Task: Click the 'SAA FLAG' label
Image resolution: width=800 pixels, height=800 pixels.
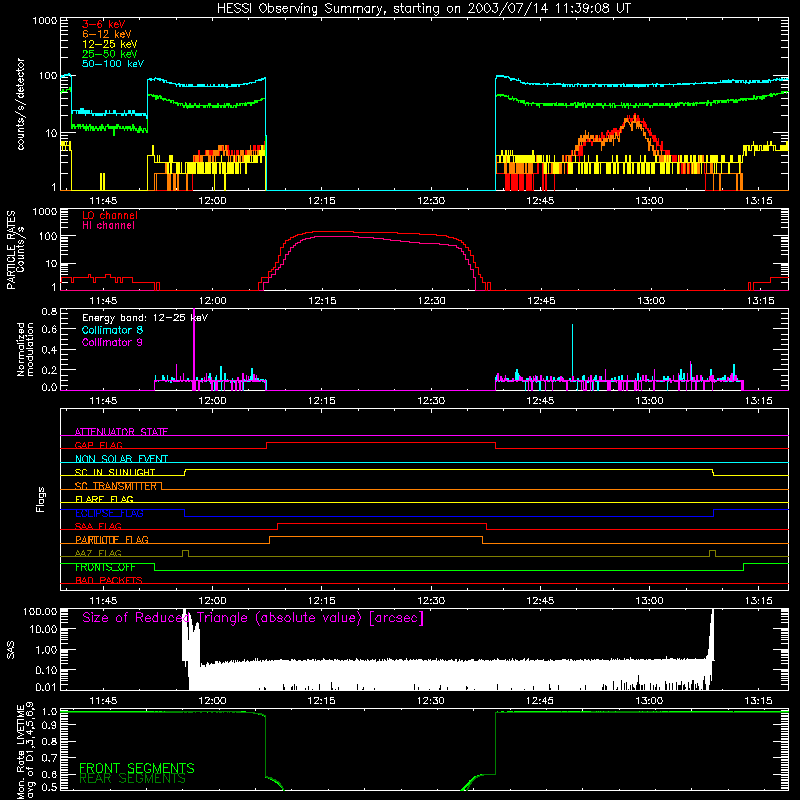Action: tap(98, 526)
